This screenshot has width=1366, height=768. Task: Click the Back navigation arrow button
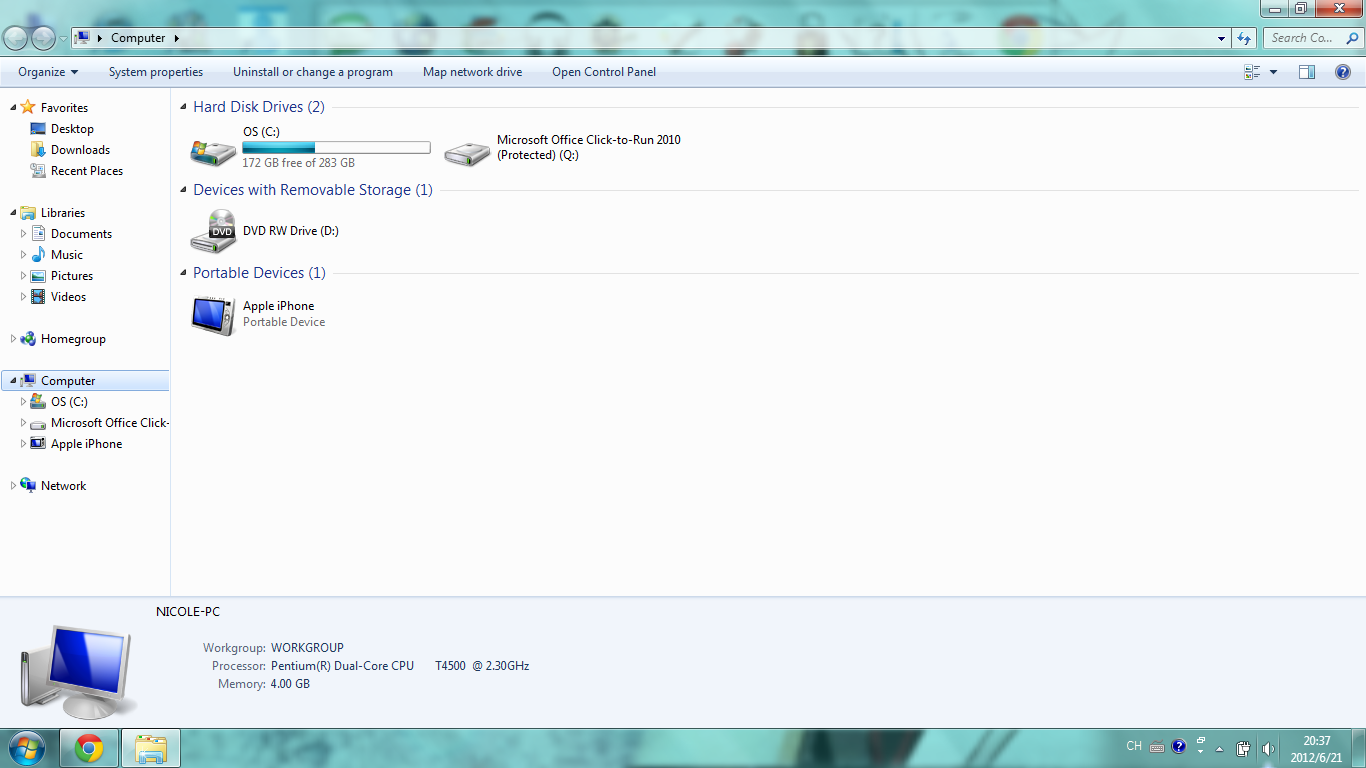pyautogui.click(x=16, y=38)
